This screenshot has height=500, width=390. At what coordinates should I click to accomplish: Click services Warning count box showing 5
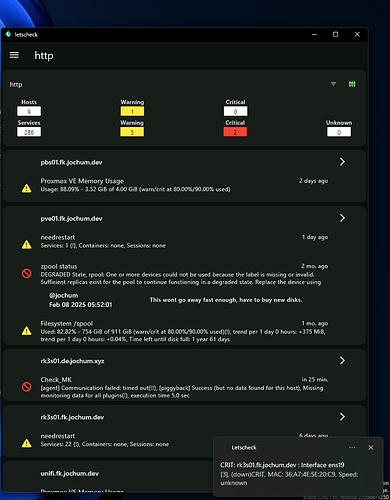132,132
